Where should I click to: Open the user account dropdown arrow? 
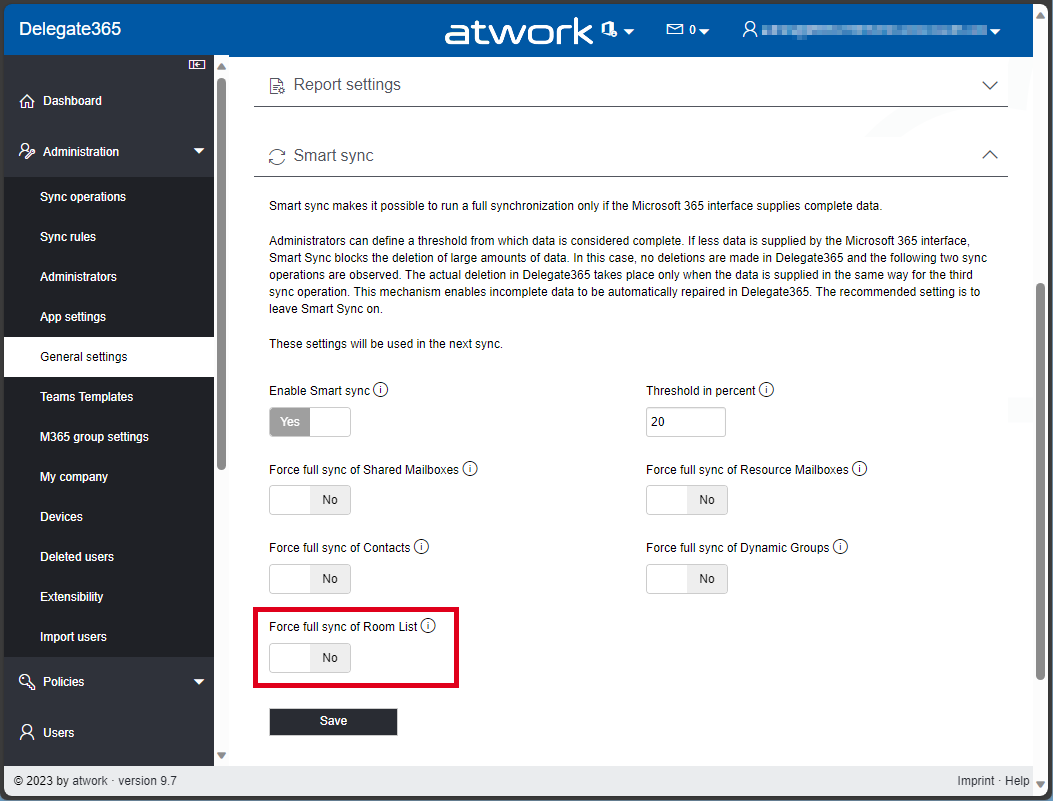coord(995,31)
